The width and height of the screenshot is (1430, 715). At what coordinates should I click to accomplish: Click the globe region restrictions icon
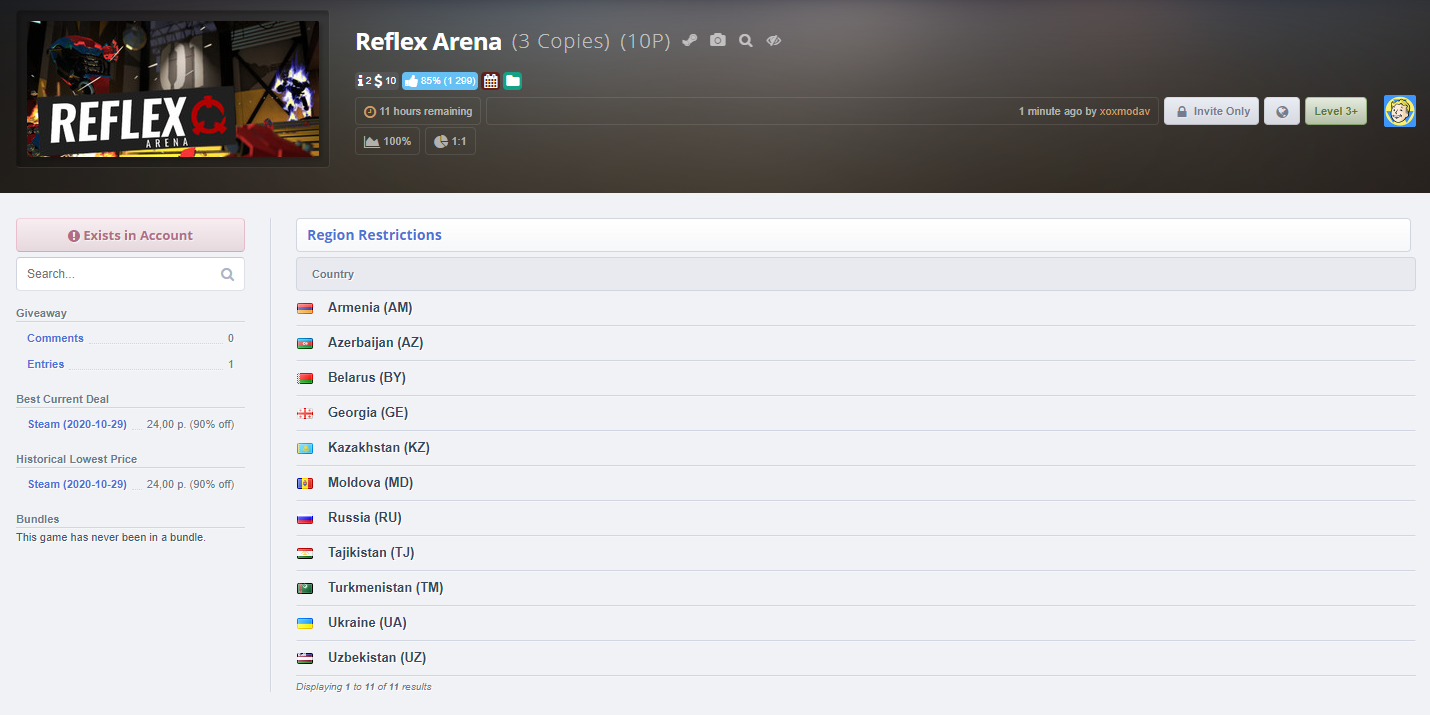(1282, 111)
